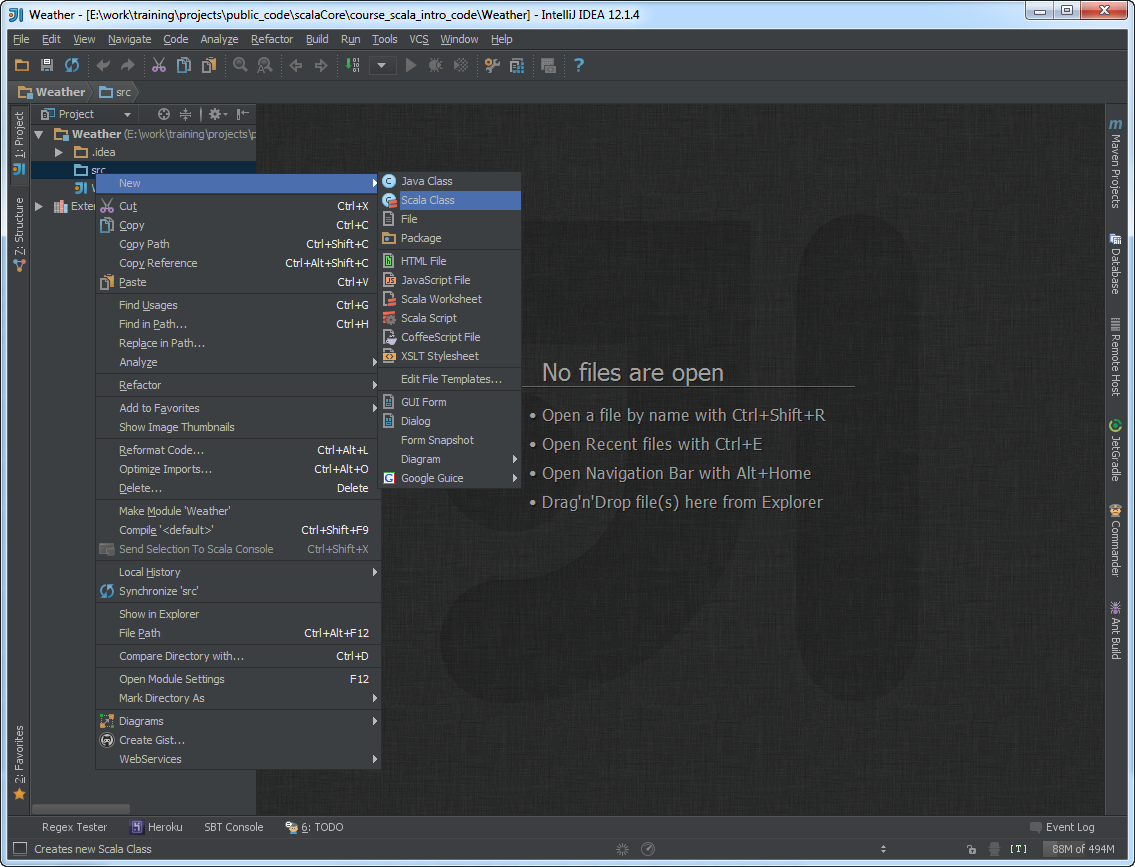Select Java Class in New submenu
Viewport: 1135px width, 867px height.
tap(450, 181)
